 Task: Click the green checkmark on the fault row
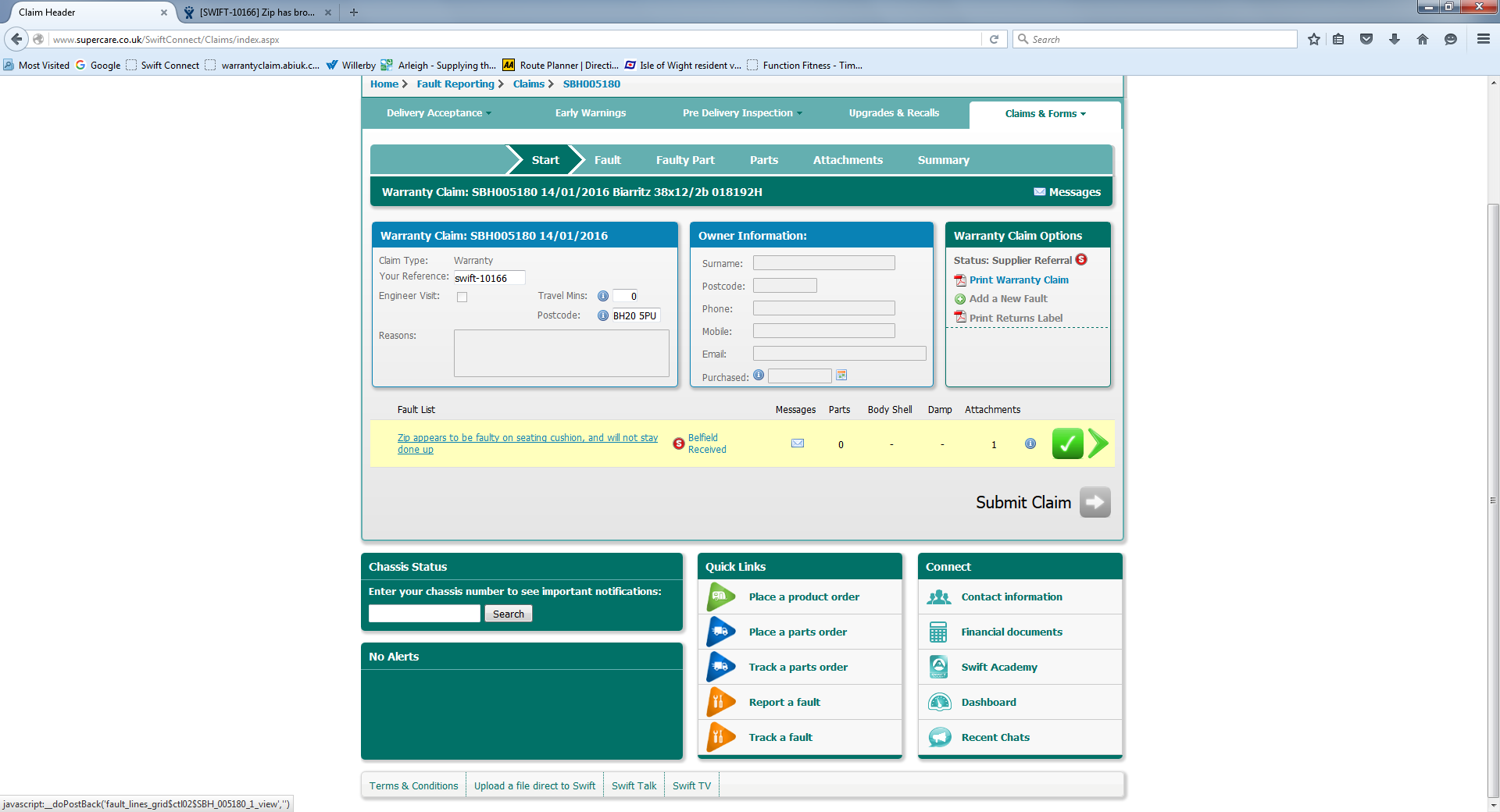click(1067, 443)
